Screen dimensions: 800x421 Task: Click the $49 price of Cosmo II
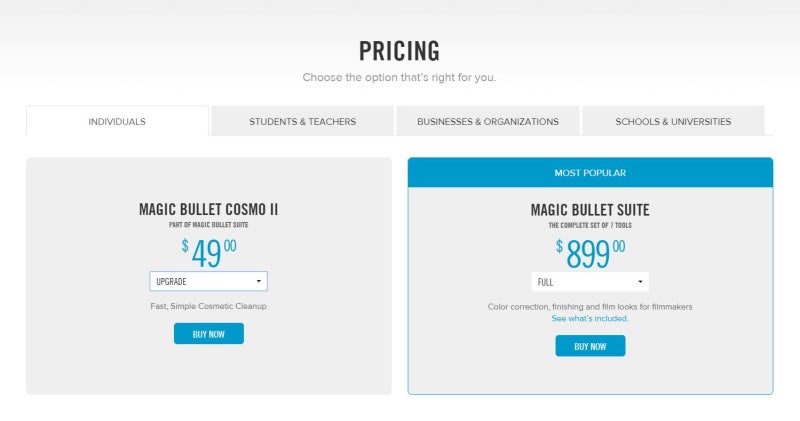pos(209,253)
